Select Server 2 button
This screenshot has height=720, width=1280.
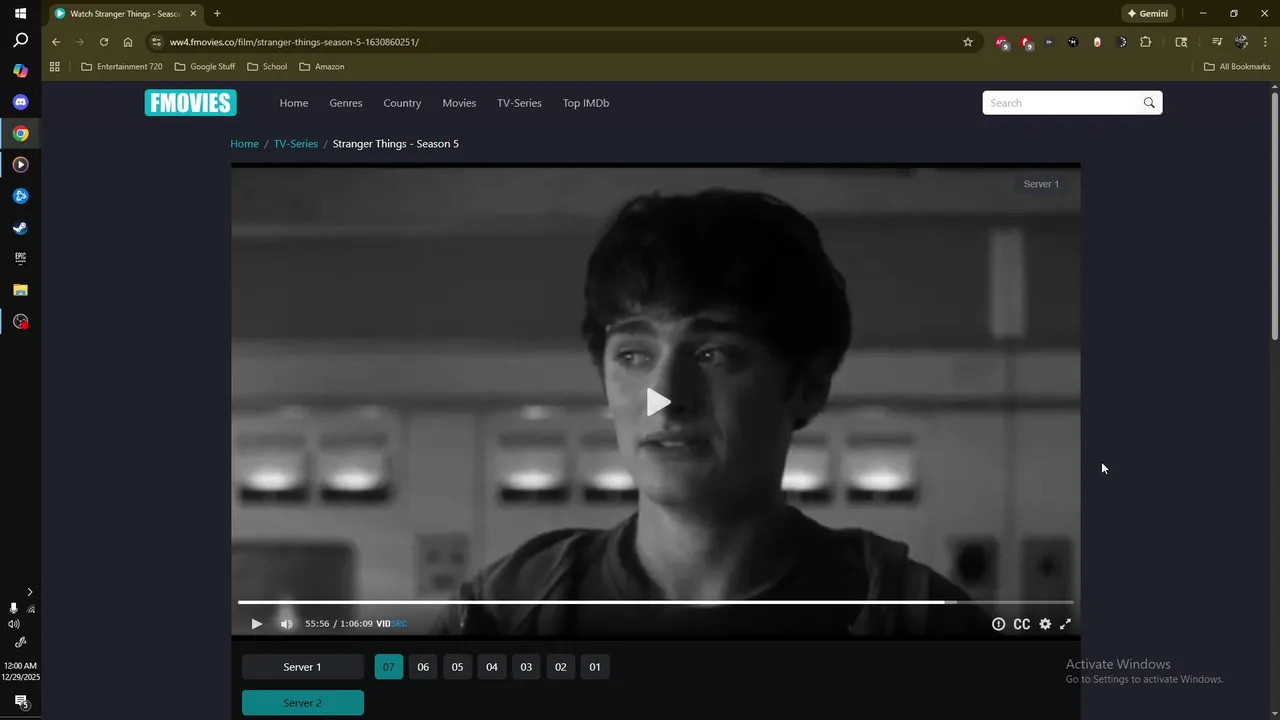pos(303,703)
